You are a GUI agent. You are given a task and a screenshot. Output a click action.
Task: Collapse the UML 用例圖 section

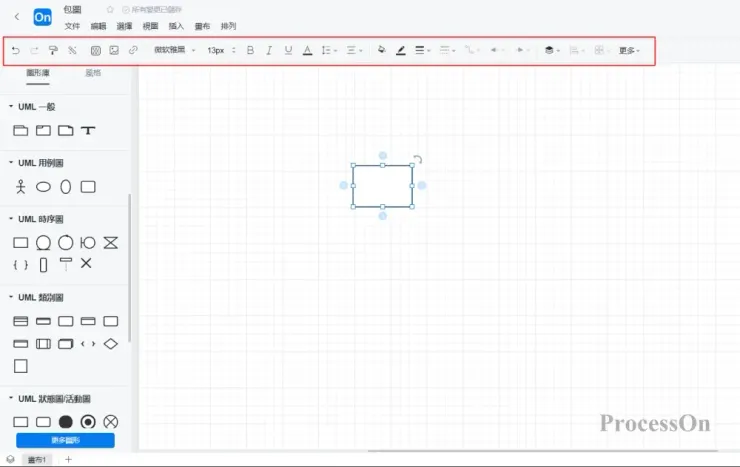tap(11, 163)
